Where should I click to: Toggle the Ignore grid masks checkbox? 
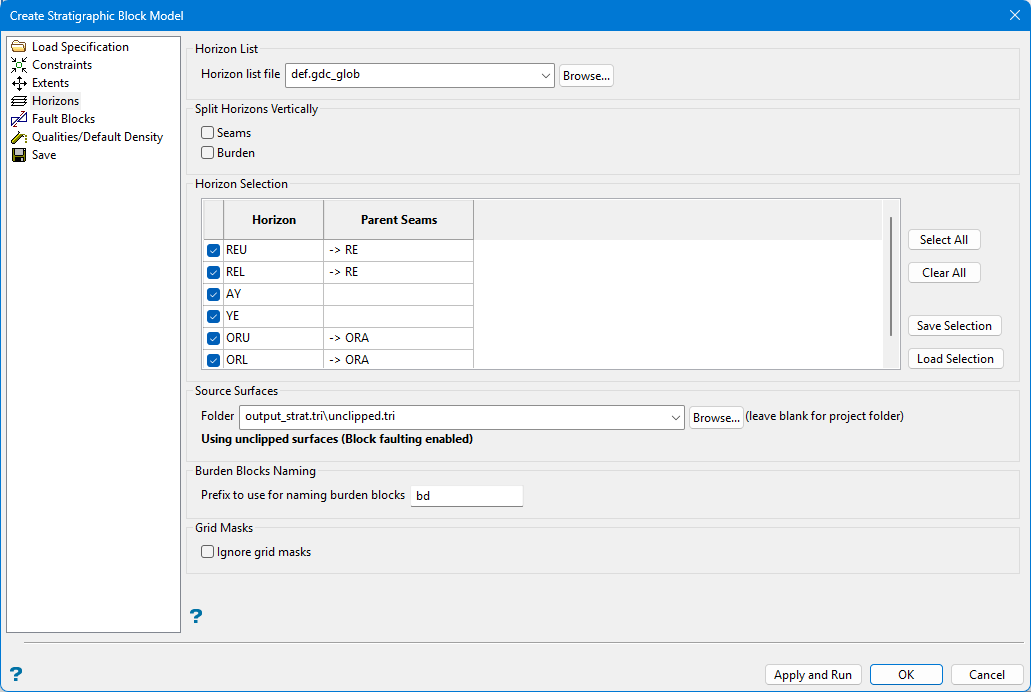pos(208,552)
